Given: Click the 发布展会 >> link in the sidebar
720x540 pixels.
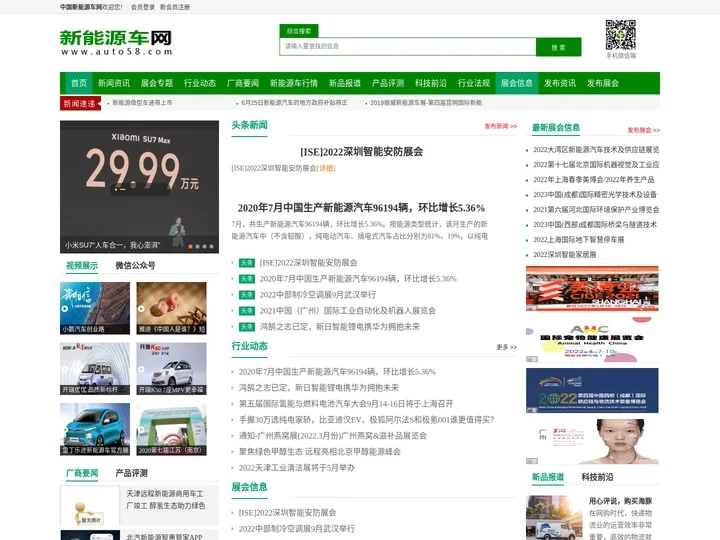Looking at the screenshot, I should coord(643,130).
